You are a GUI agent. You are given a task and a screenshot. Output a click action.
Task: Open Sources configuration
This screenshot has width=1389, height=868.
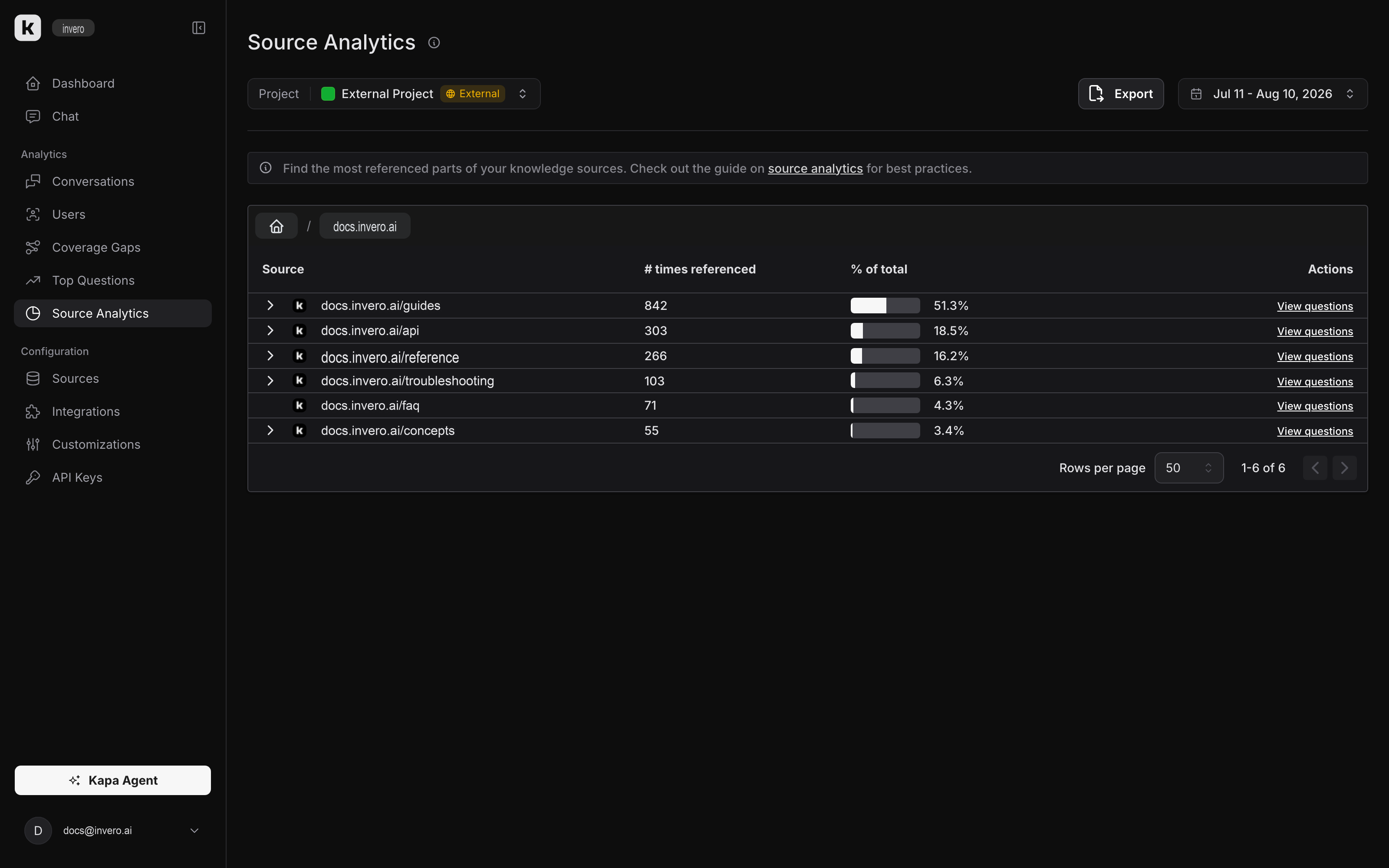(x=112, y=378)
